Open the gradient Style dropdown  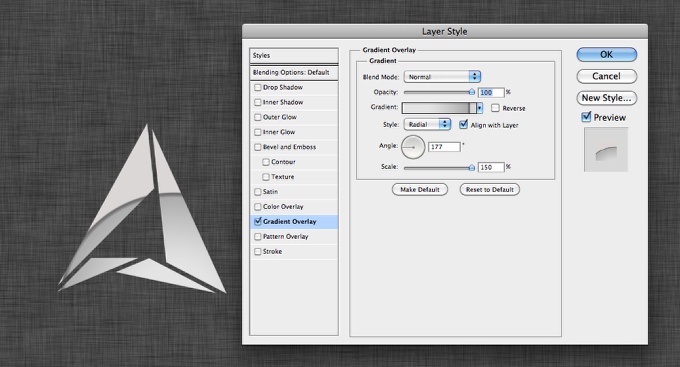[x=427, y=125]
